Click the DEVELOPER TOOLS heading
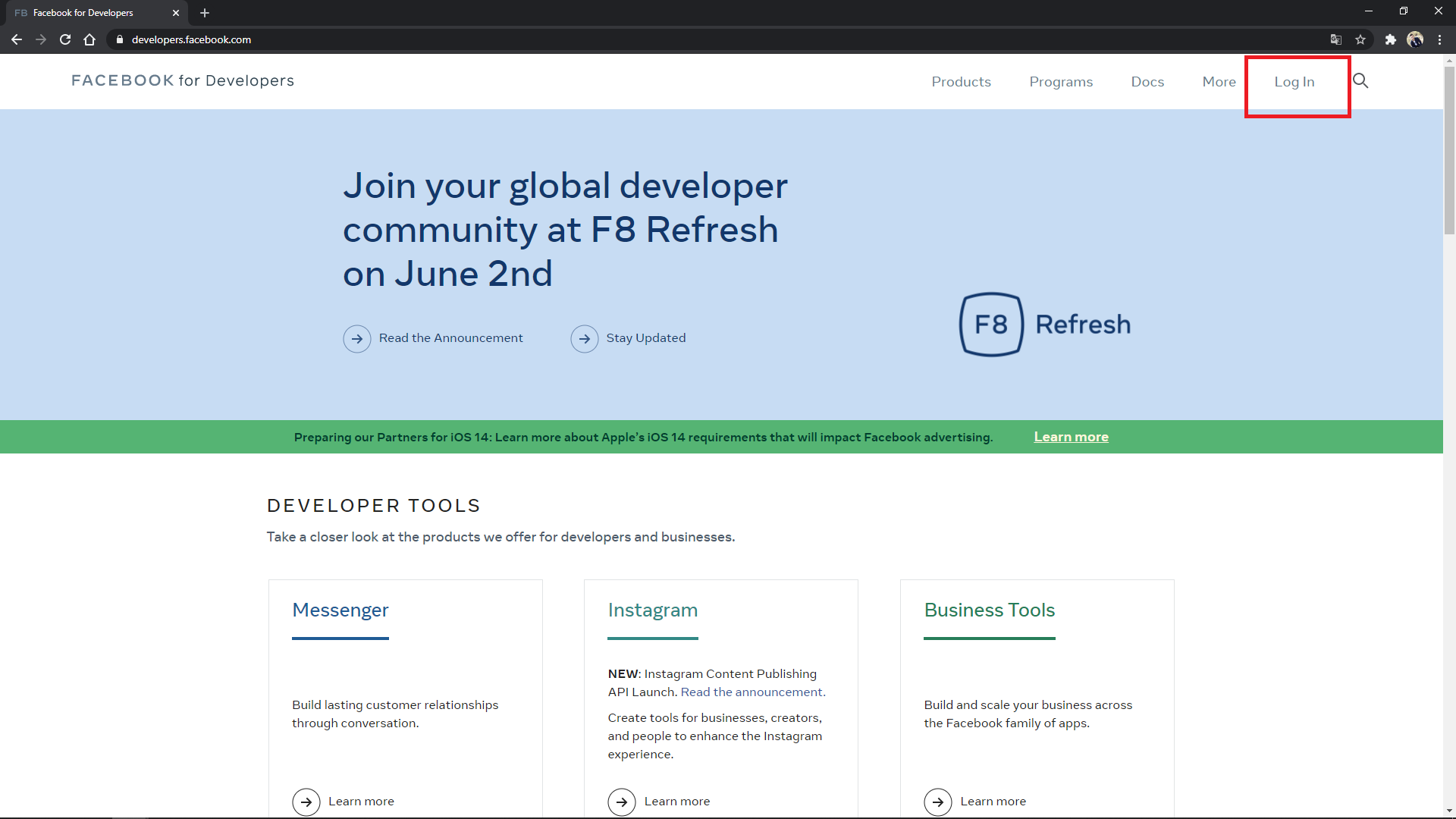 pyautogui.click(x=374, y=506)
